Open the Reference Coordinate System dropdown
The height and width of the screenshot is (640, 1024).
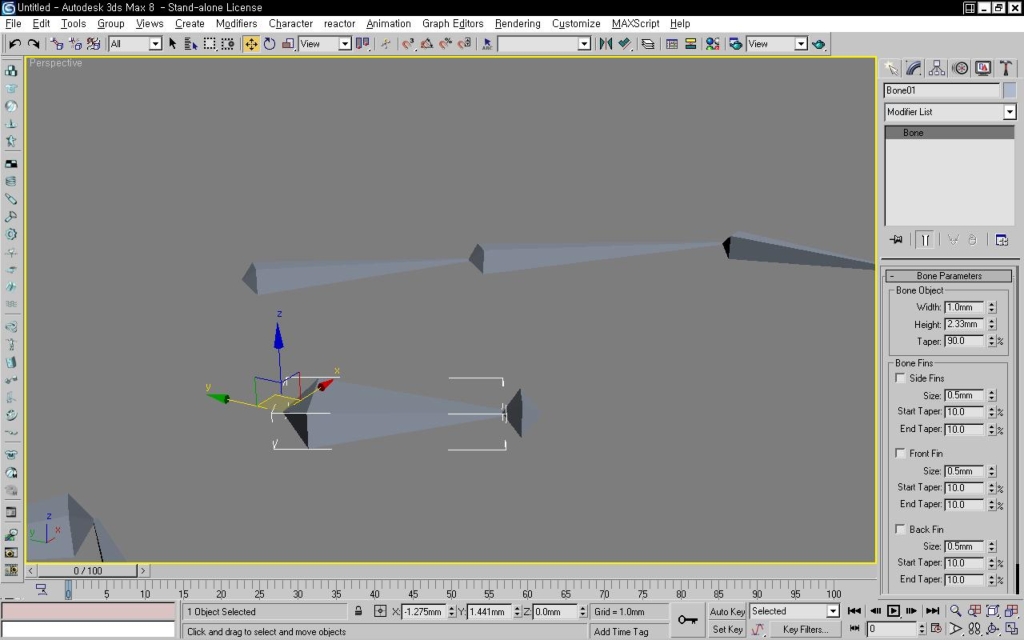[x=345, y=44]
